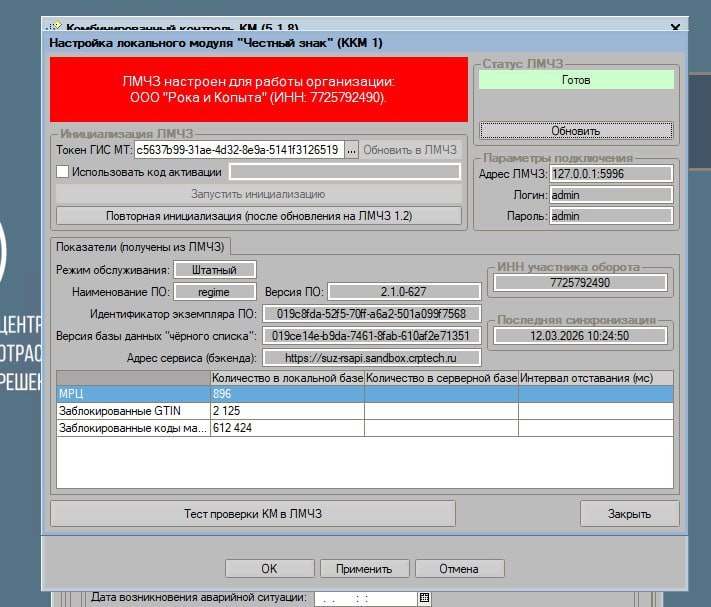Click the Идентификатор экземпляра ПО value
This screenshot has height=607, width=711.
coord(372,314)
